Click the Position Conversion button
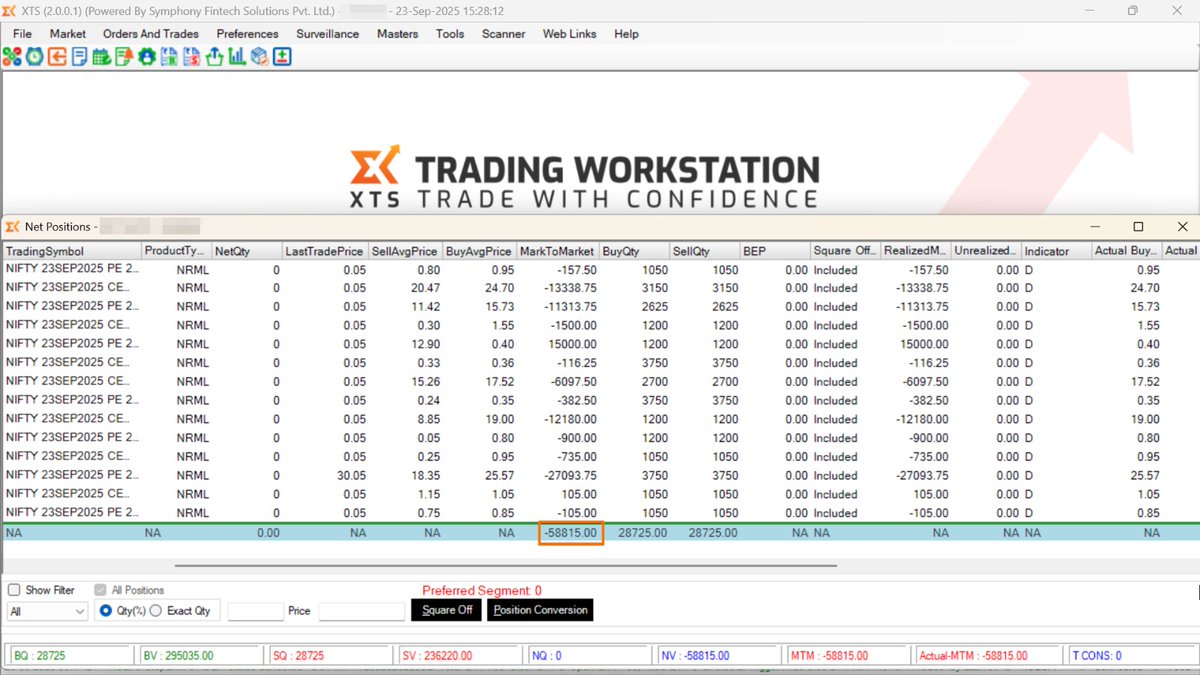1200x675 pixels. [x=539, y=610]
